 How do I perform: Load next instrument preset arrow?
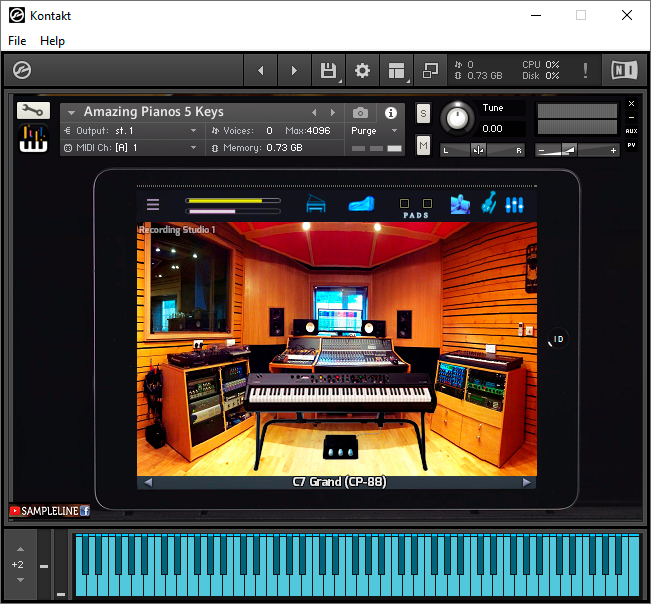tap(333, 112)
